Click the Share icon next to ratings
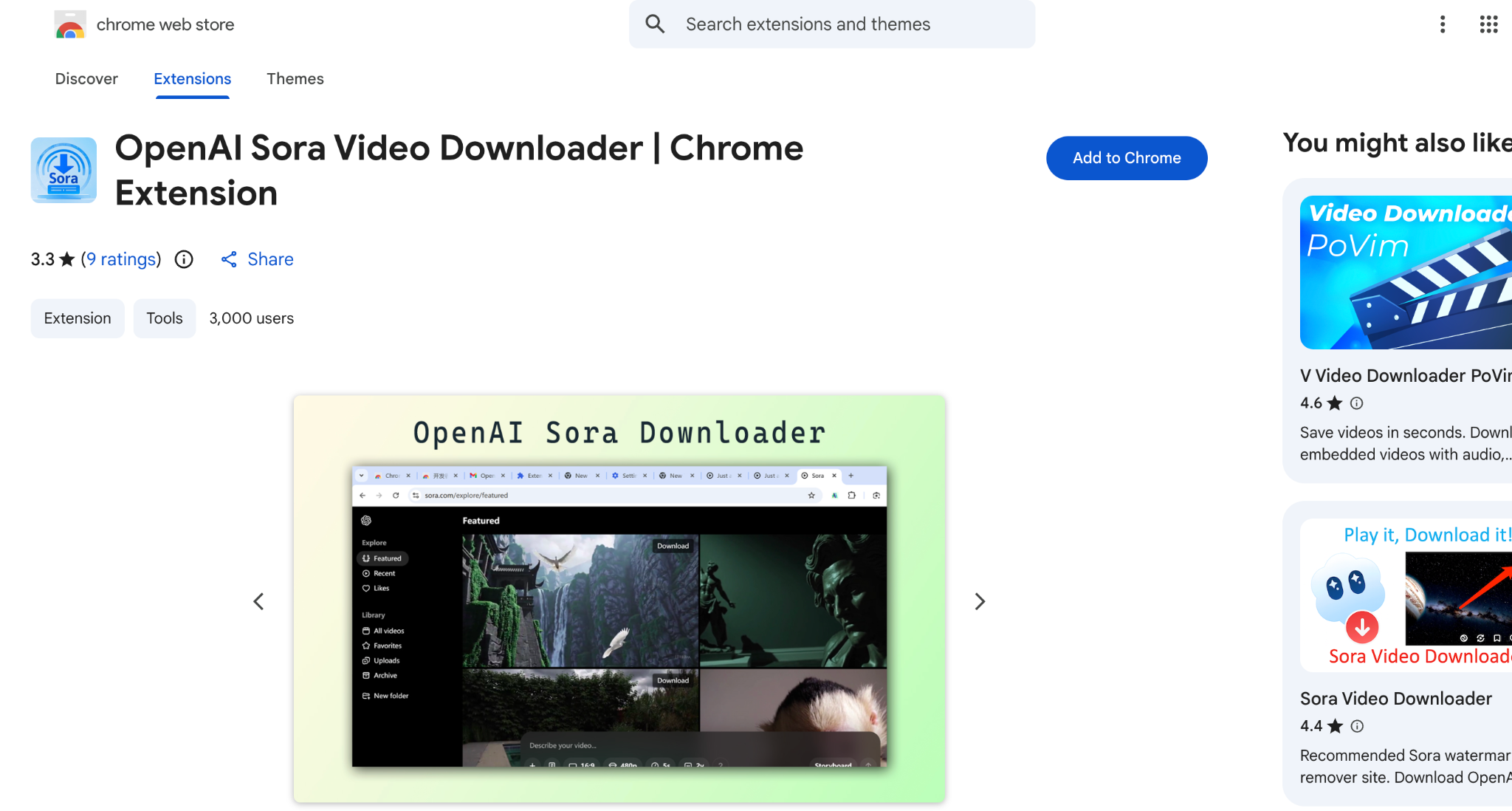The image size is (1512, 811). coord(230,259)
